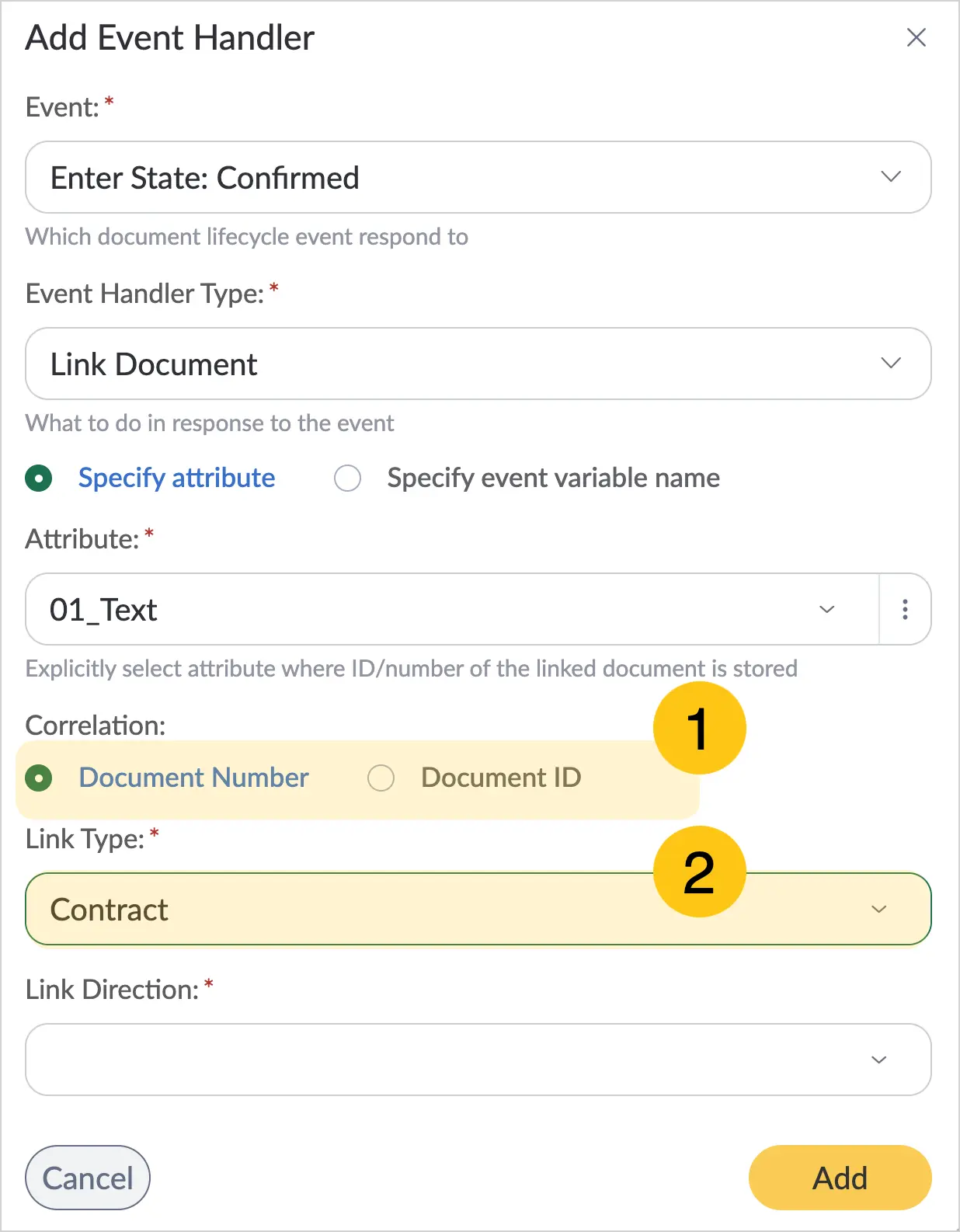Click the Link Direction chevron arrow

[878, 1060]
